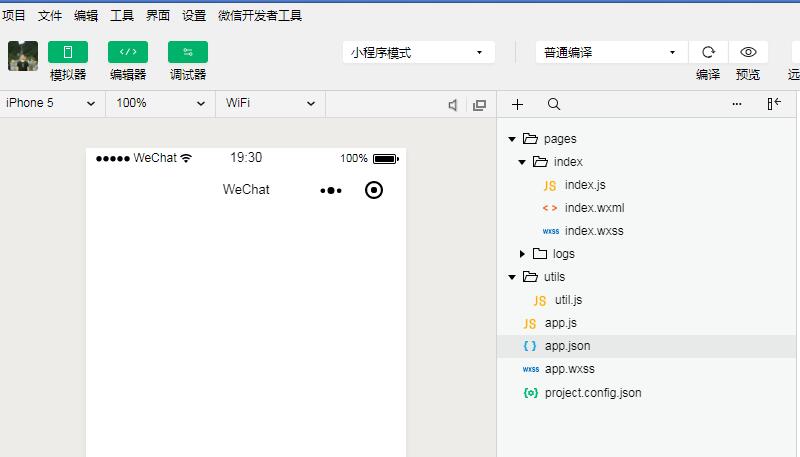Click the compile refresh icon
The width and height of the screenshot is (800, 457).
[x=708, y=52]
